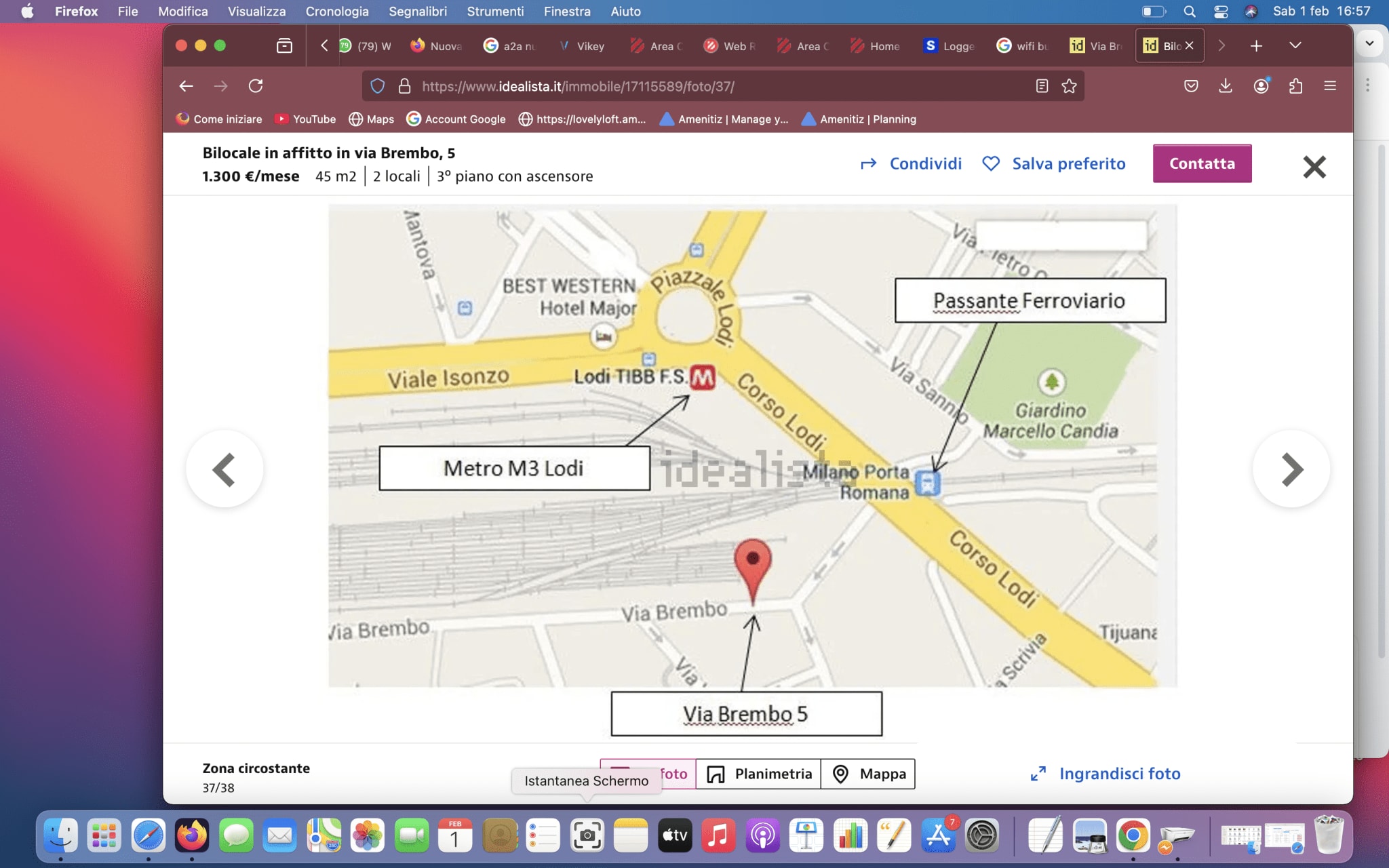Open the Trash in the Dock
Screen dimensions: 1389x868
click(1329, 835)
